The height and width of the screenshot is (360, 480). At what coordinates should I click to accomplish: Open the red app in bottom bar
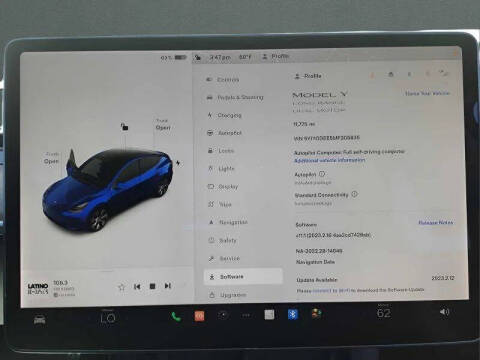(199, 316)
